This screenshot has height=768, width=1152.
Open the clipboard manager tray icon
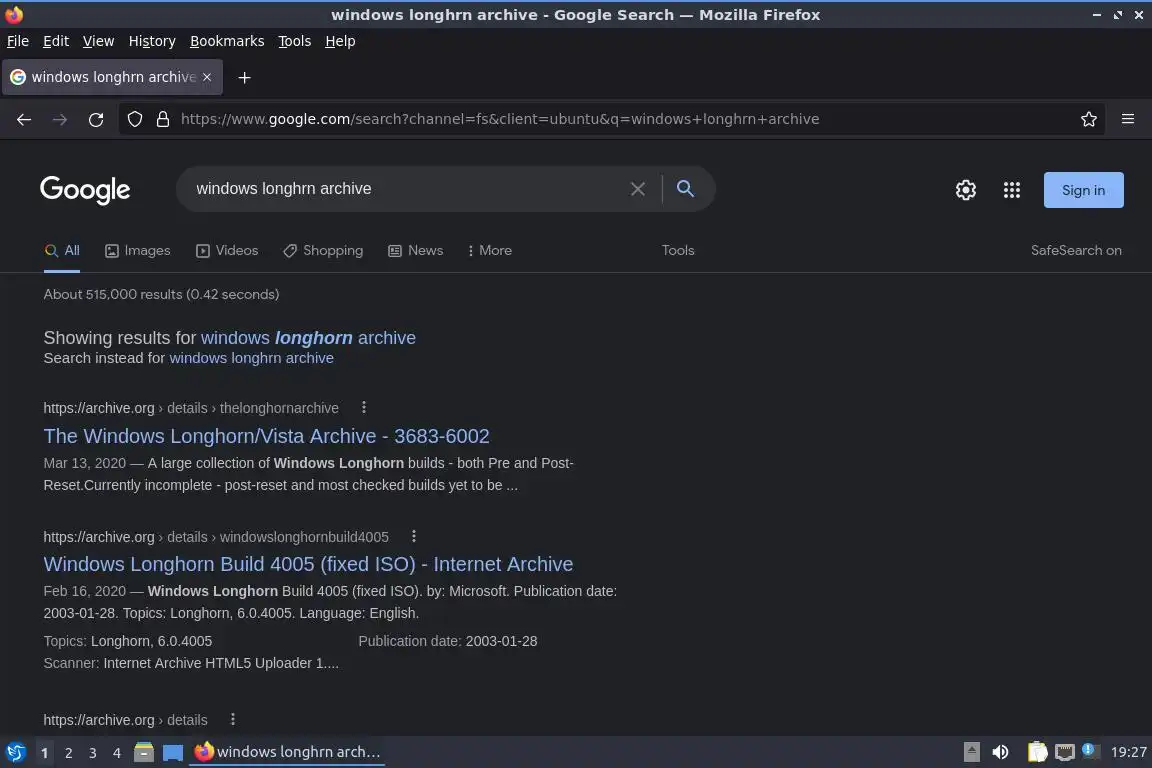click(1037, 752)
